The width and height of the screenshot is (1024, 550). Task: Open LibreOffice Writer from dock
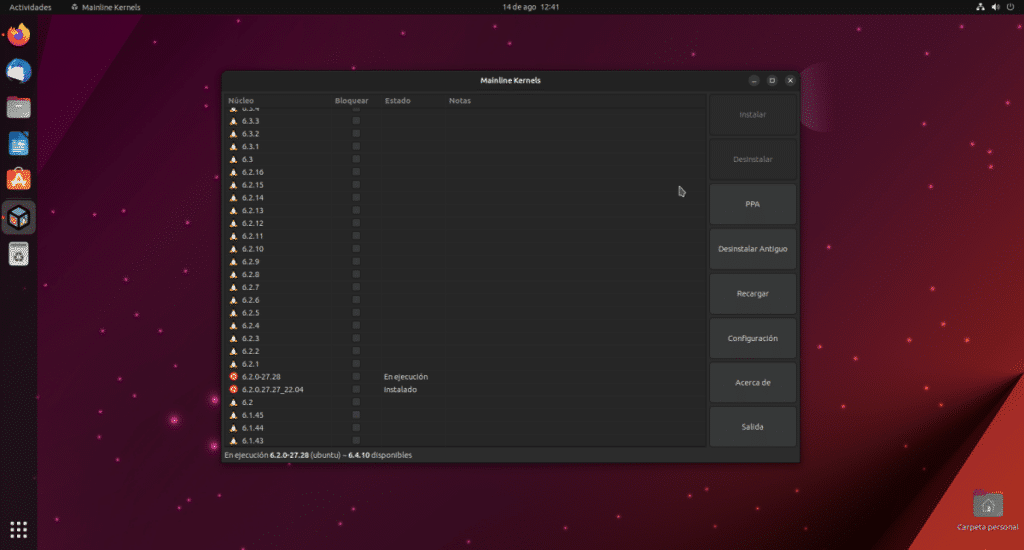click(x=18, y=144)
